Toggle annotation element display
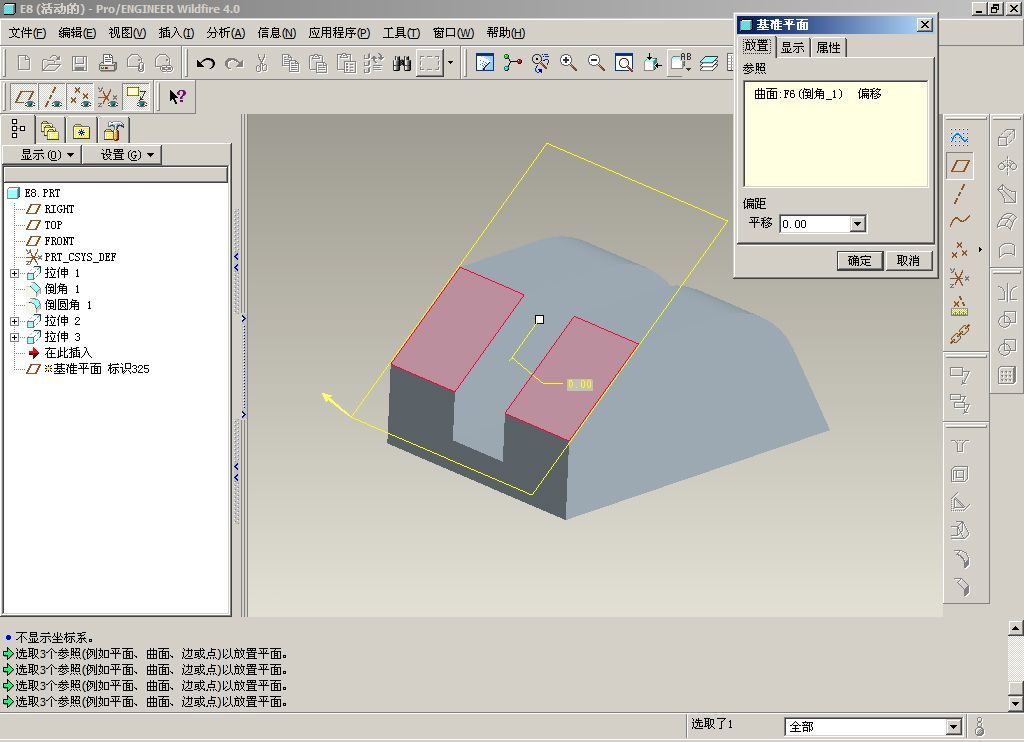 136,97
